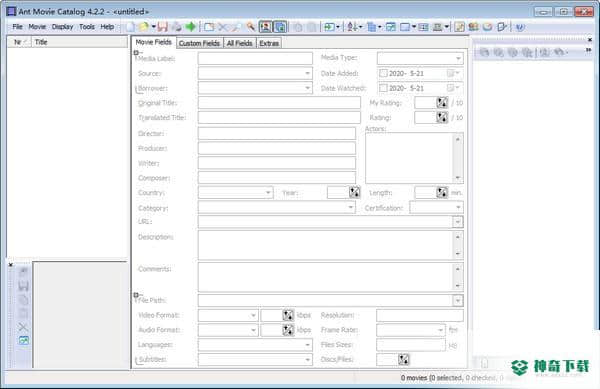The height and width of the screenshot is (389, 600).
Task: Open the Category dropdown
Action: tap(351, 207)
